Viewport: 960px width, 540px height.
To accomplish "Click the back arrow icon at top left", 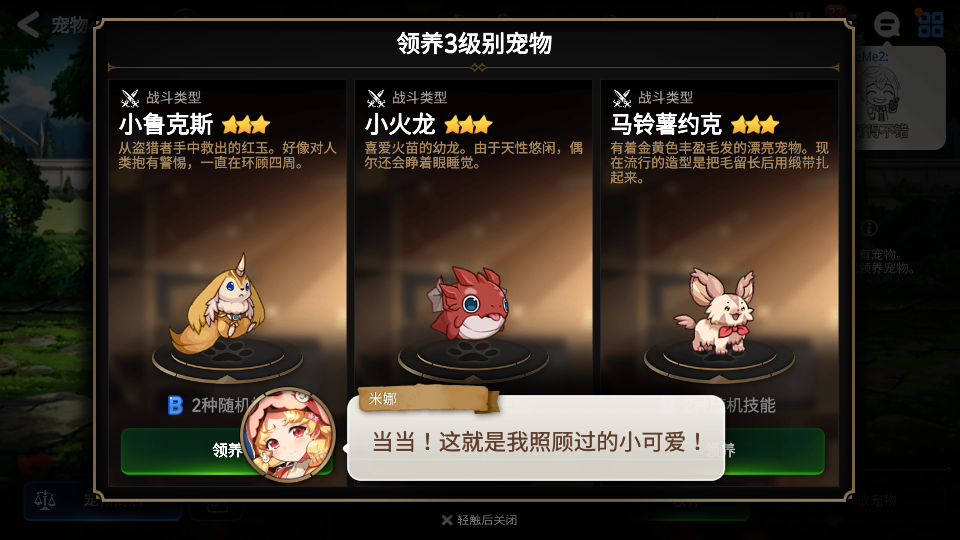I will [28, 24].
